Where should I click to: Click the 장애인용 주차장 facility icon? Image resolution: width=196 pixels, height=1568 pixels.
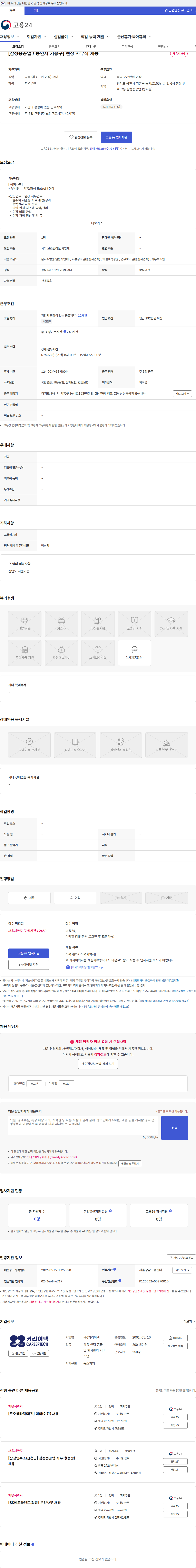point(29,745)
